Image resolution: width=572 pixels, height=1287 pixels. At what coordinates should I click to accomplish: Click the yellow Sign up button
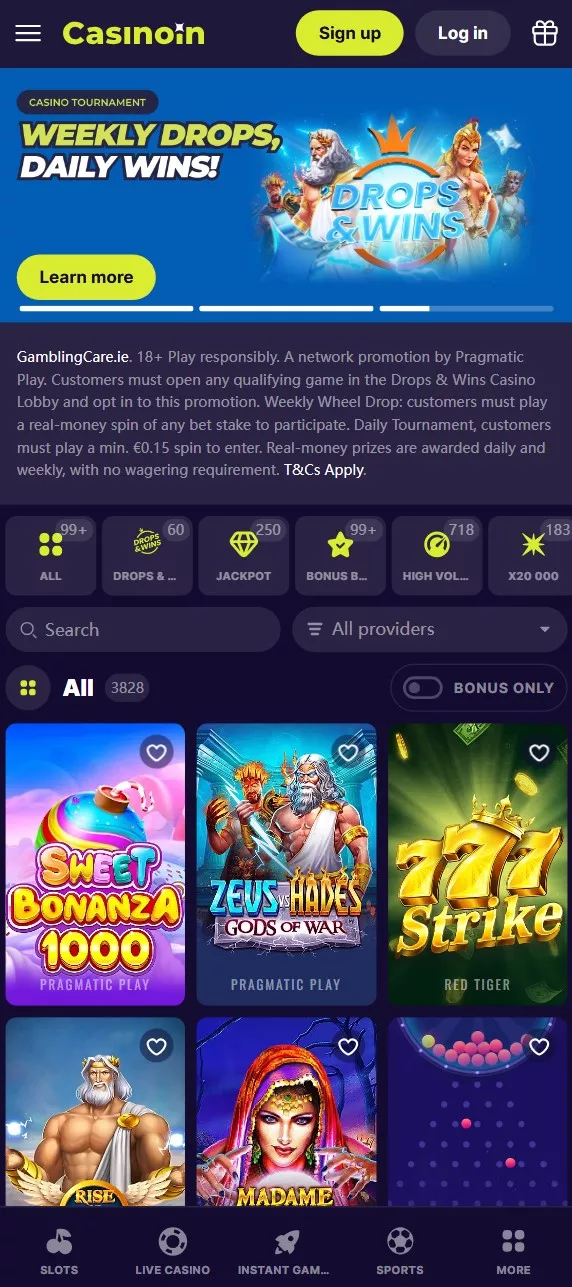coord(349,33)
